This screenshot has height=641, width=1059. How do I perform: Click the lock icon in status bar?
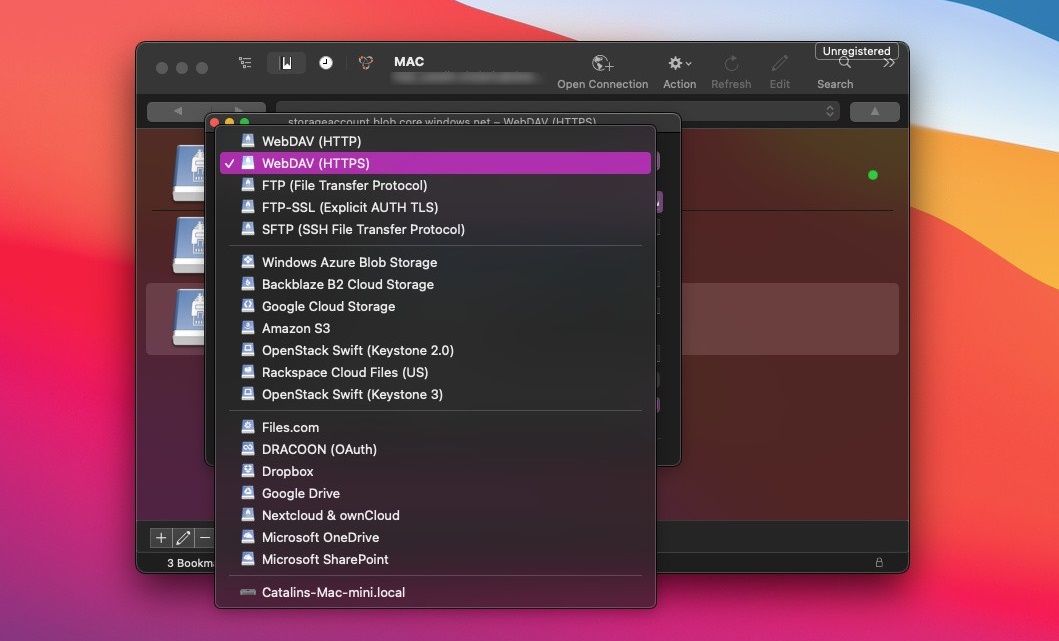point(879,563)
